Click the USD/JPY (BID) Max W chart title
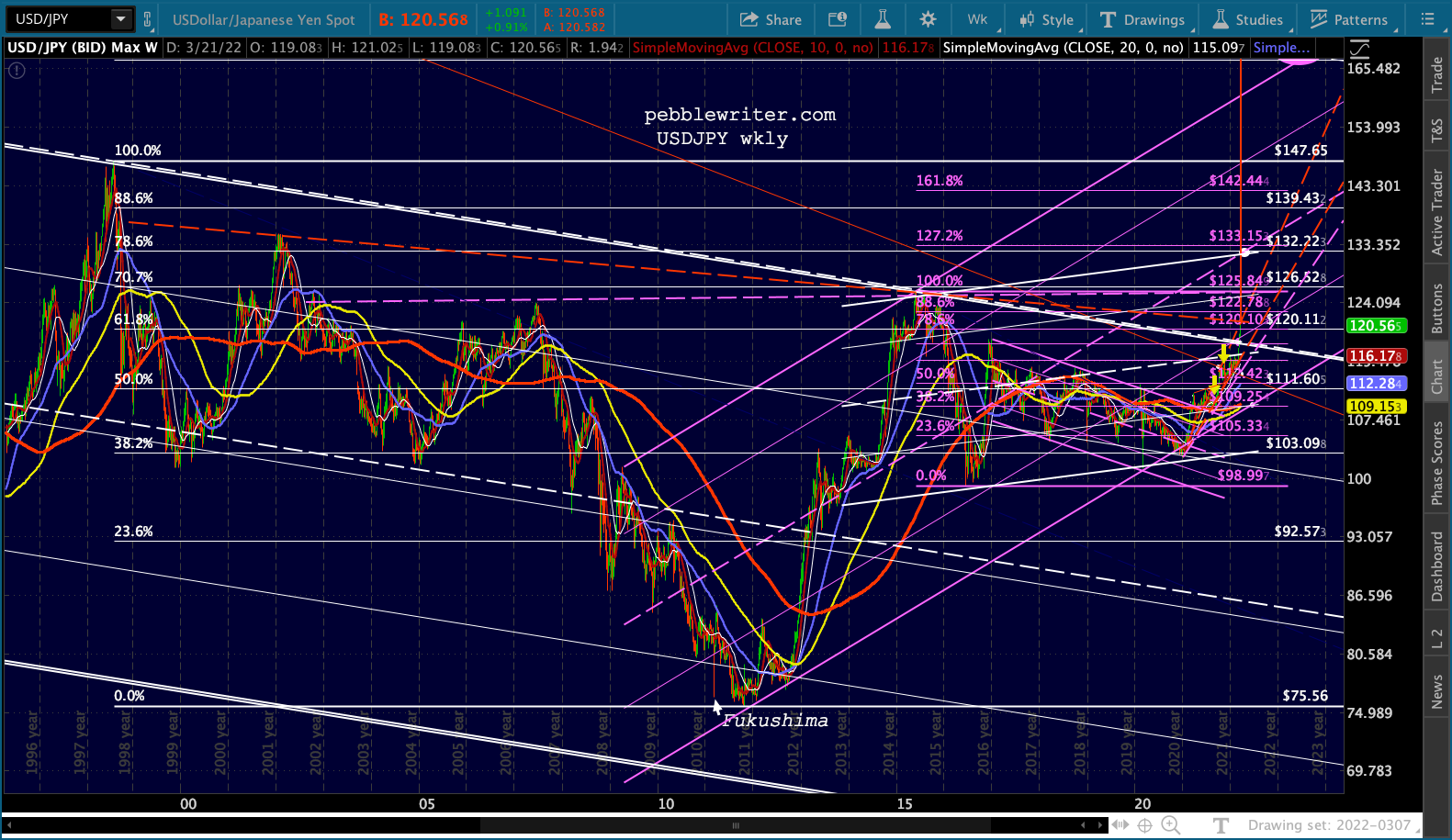Image resolution: width=1452 pixels, height=840 pixels. [x=83, y=48]
